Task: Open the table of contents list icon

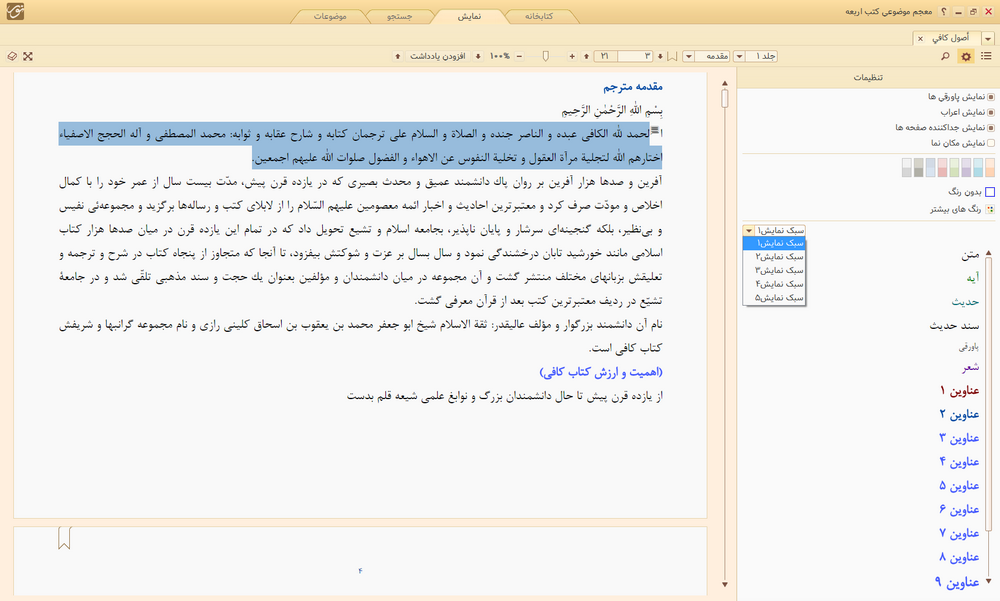Action: (986, 56)
